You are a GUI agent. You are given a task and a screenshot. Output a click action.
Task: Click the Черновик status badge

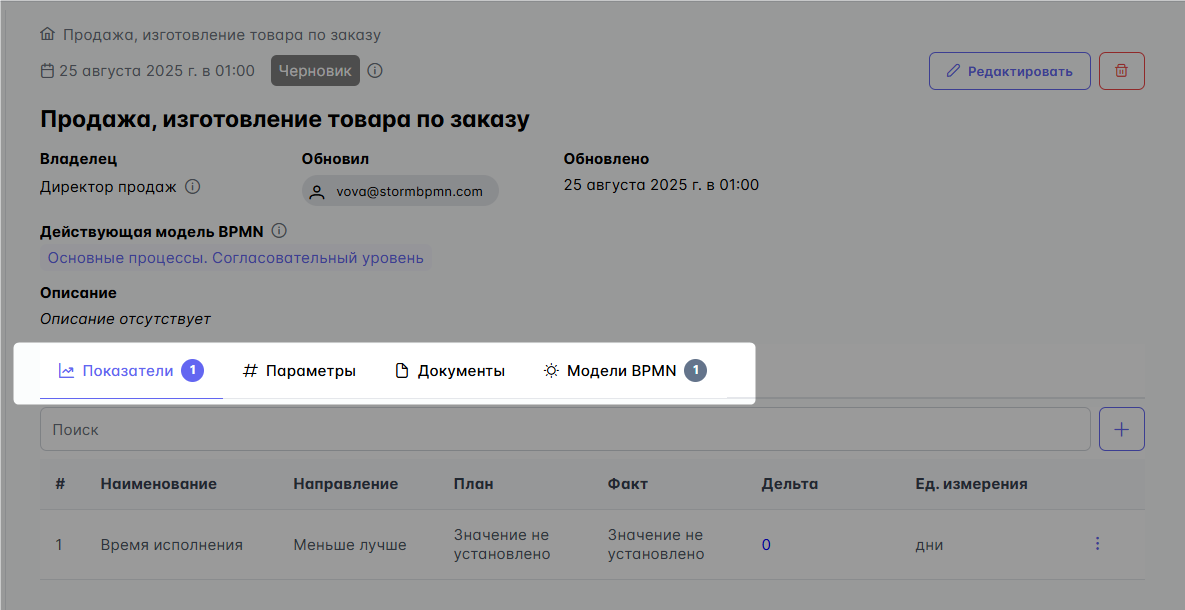[315, 71]
